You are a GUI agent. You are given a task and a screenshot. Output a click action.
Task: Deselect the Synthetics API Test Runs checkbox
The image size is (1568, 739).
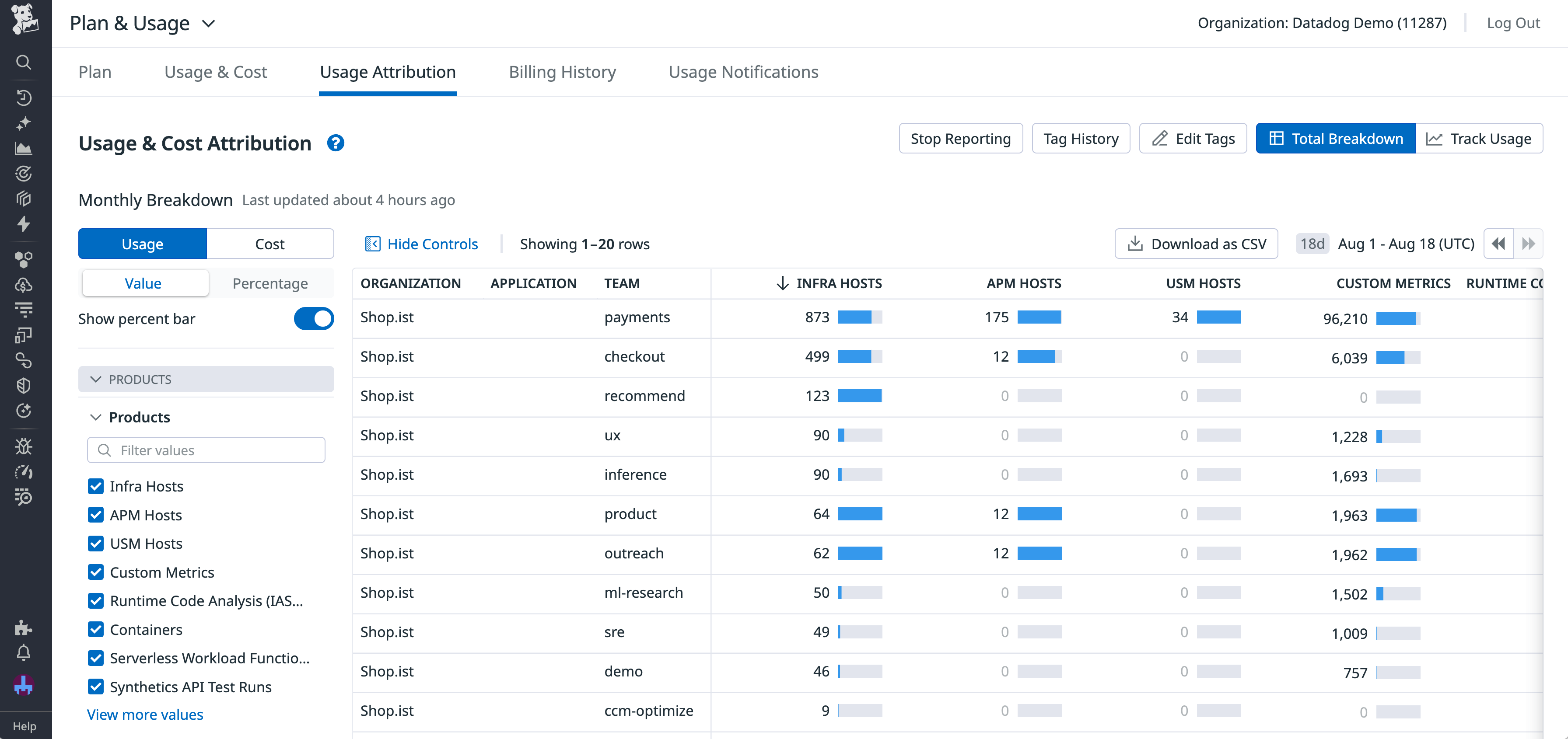95,687
